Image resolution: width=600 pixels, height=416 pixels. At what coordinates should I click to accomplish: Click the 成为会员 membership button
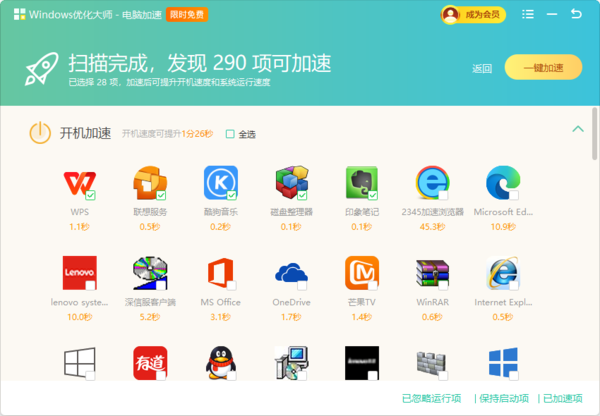473,15
